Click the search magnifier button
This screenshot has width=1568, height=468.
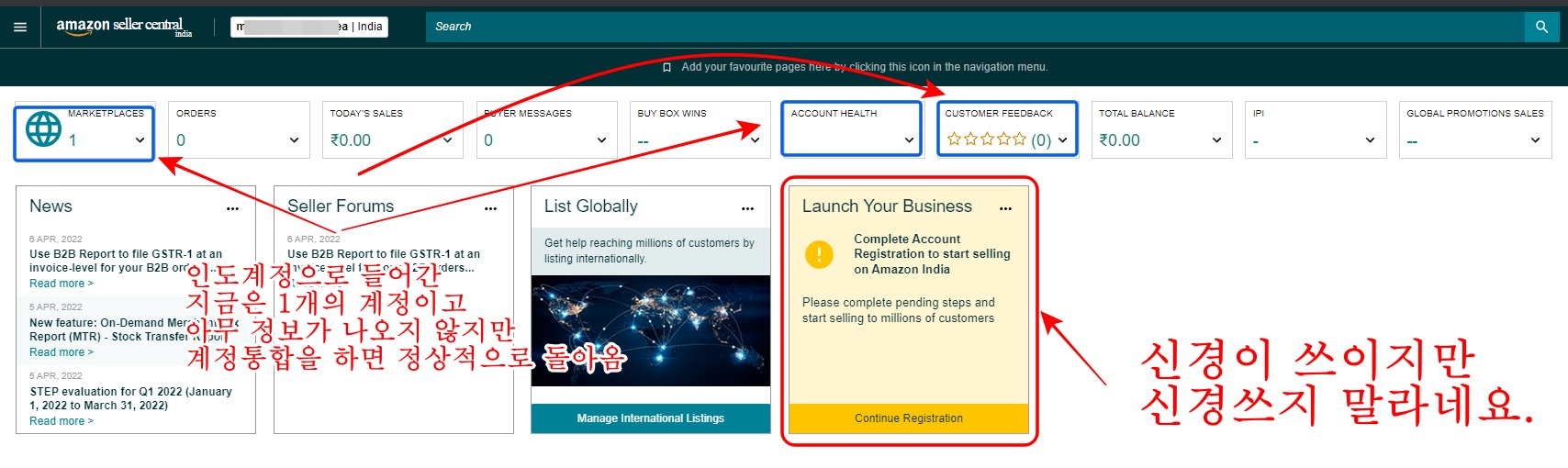[x=1541, y=27]
